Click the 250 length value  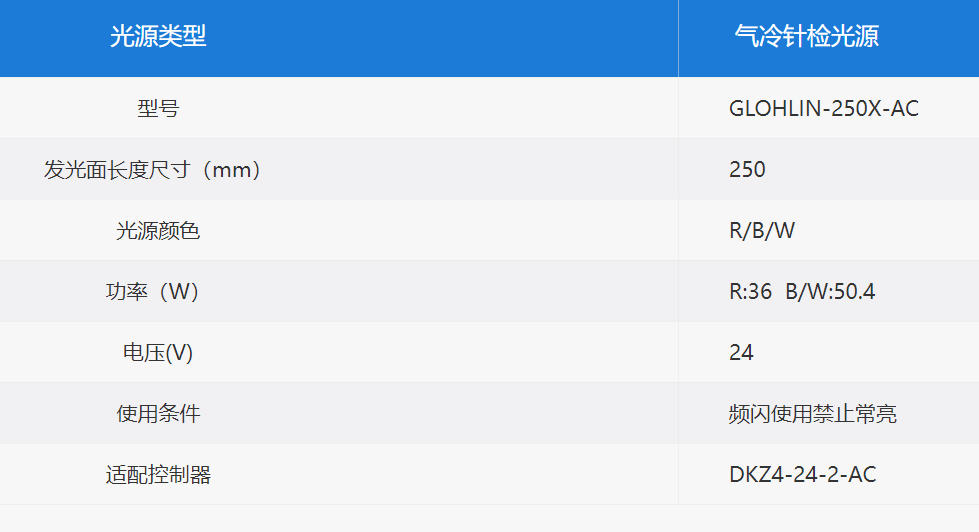point(747,169)
